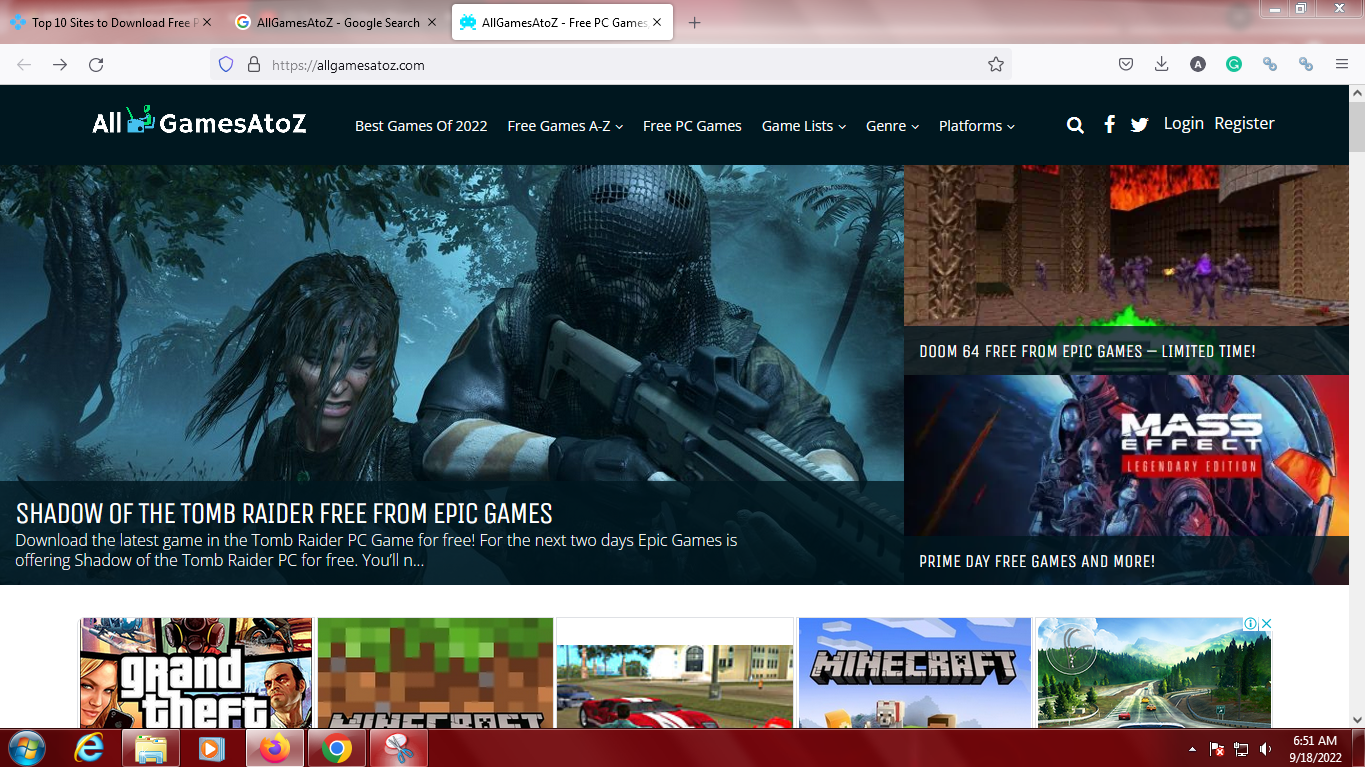Open Google Chrome from the taskbar
This screenshot has width=1365, height=767.
(x=337, y=748)
